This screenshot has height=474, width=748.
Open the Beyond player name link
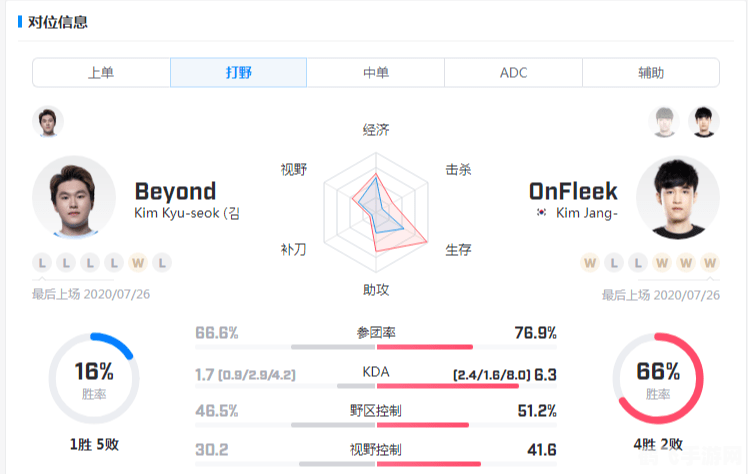175,191
